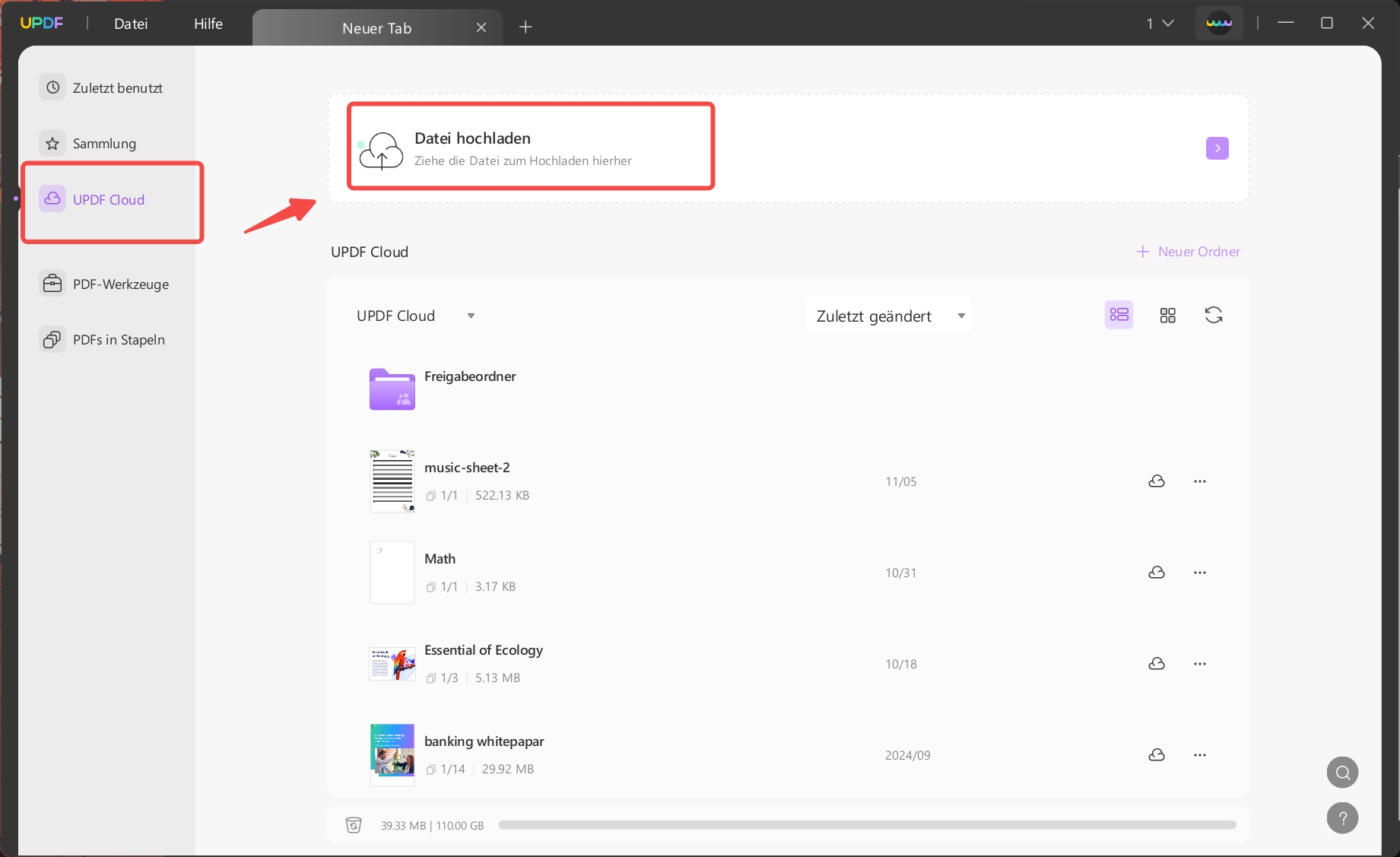Click cloud icon for Essential of Ecology

[1157, 664]
